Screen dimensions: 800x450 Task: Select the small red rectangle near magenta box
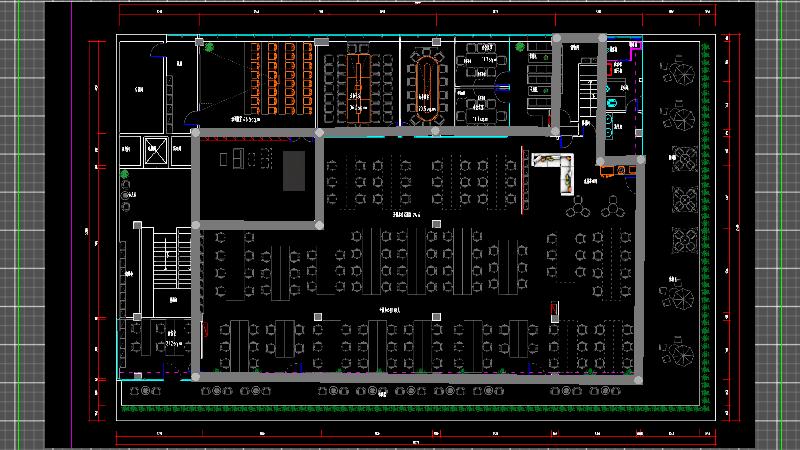click(610, 69)
